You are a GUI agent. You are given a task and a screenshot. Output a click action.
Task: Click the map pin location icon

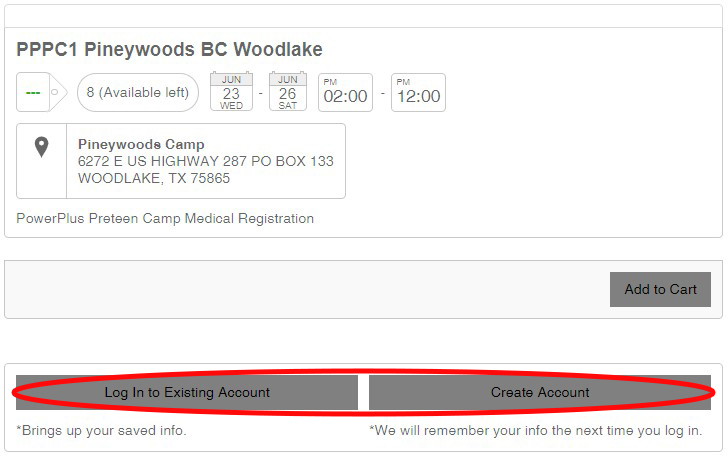[42, 147]
